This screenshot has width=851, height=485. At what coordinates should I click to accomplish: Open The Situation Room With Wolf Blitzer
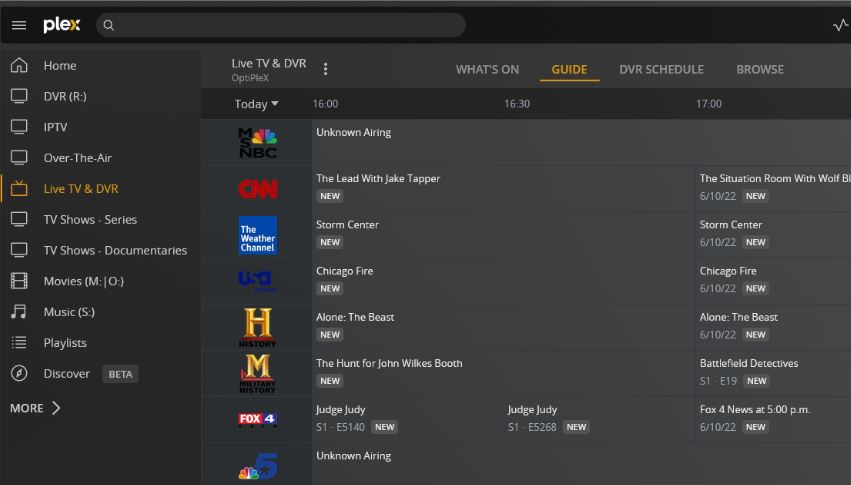pos(773,188)
